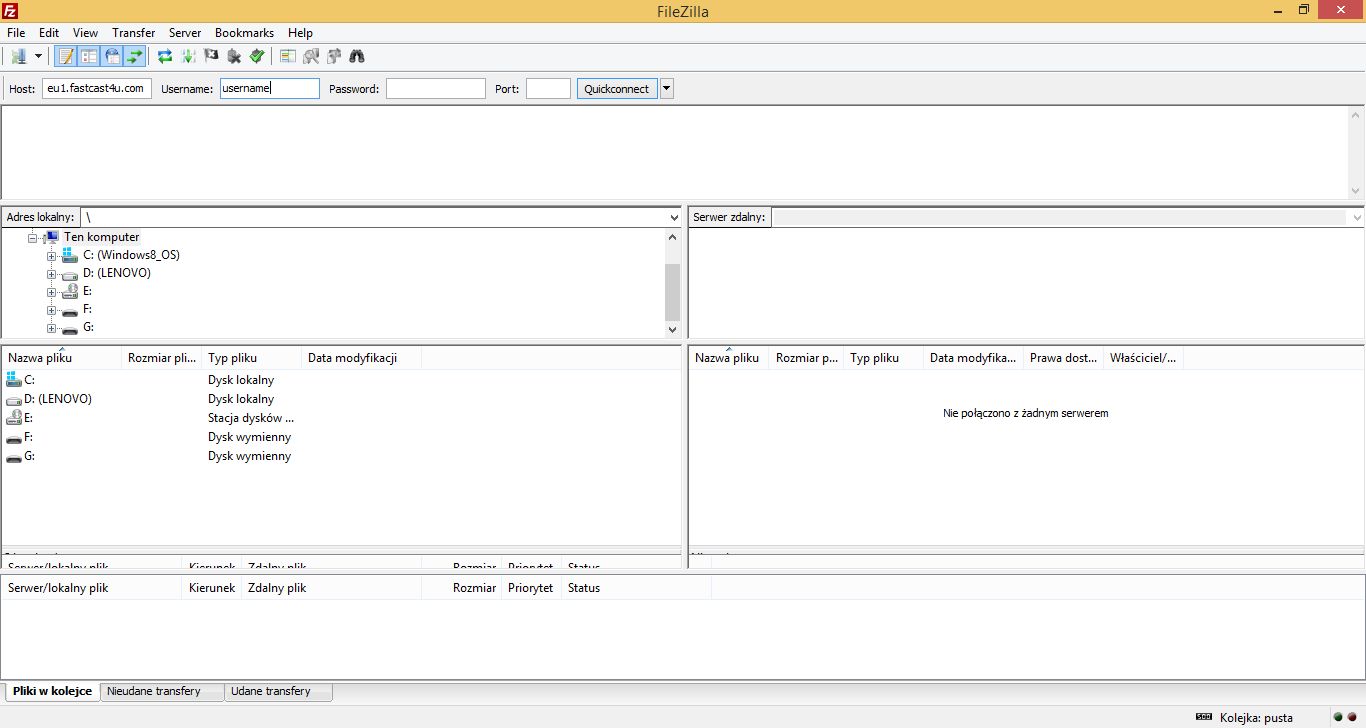Open the Serwer zdalny path dropdown
The height and width of the screenshot is (728, 1366).
[x=1357, y=217]
